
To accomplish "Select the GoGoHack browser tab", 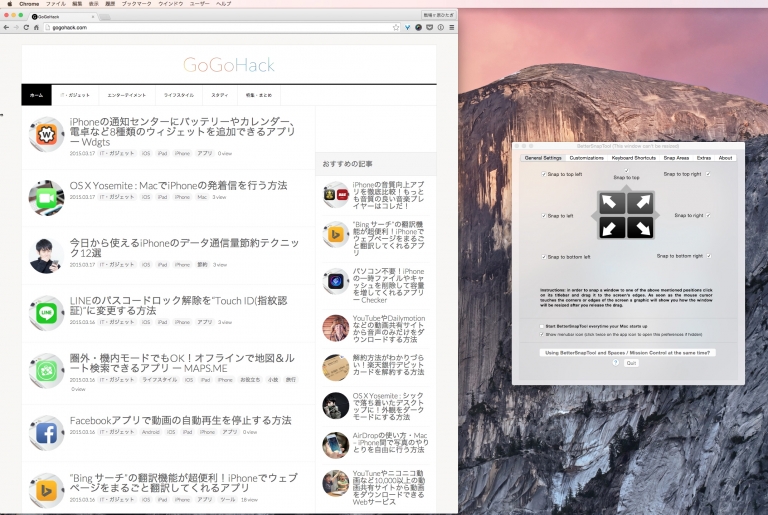I will click(61, 17).
